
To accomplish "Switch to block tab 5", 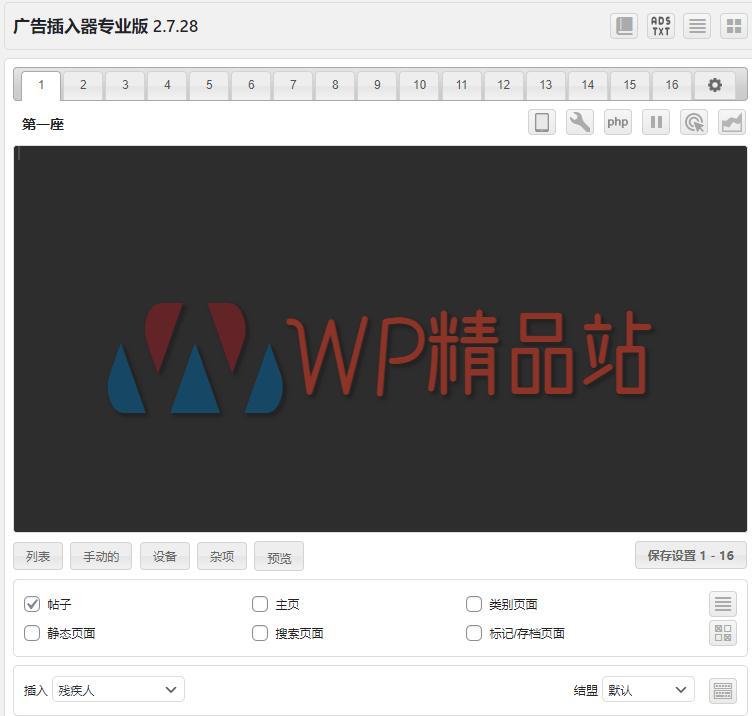I will [x=209, y=85].
